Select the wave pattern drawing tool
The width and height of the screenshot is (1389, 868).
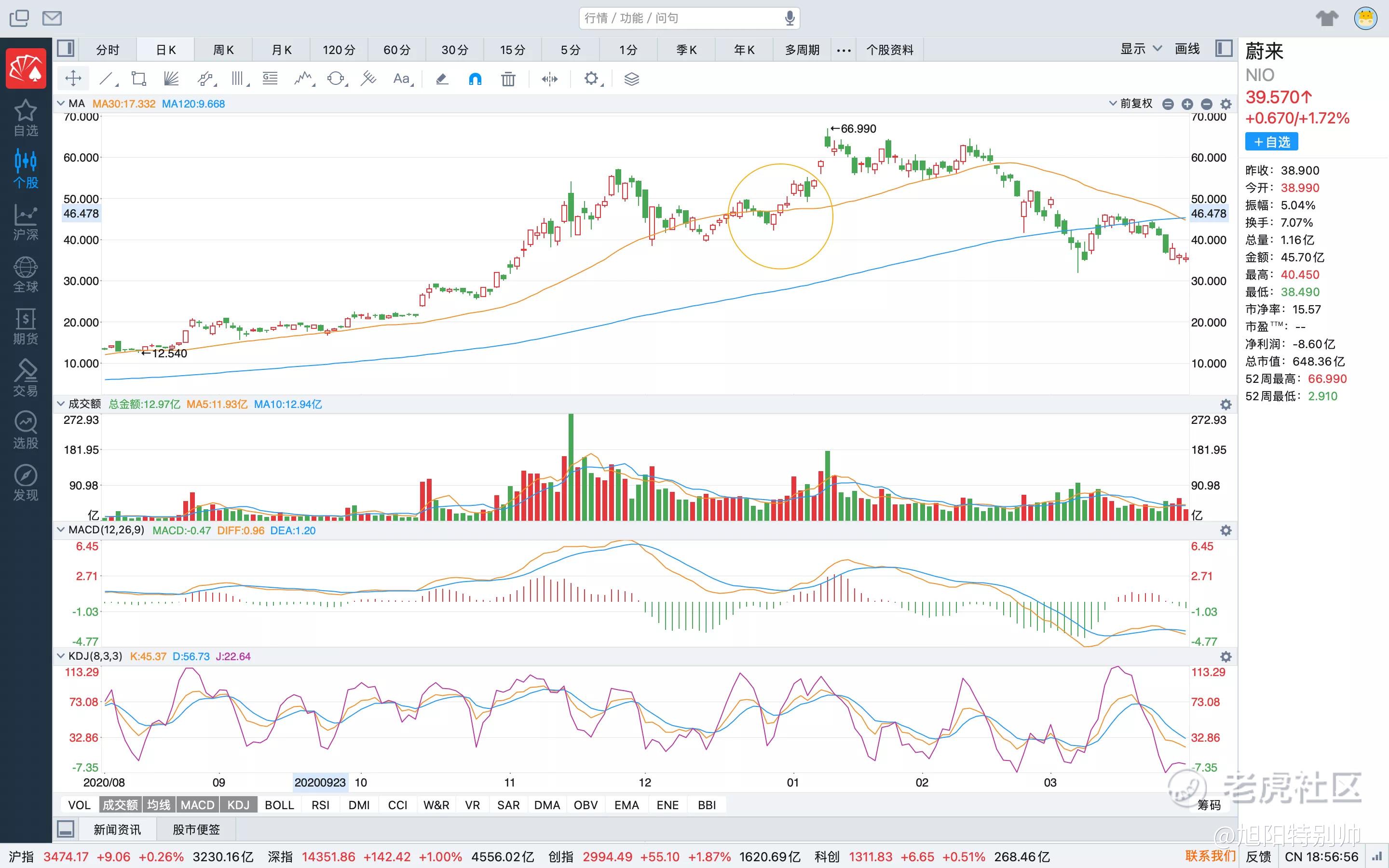[304, 79]
